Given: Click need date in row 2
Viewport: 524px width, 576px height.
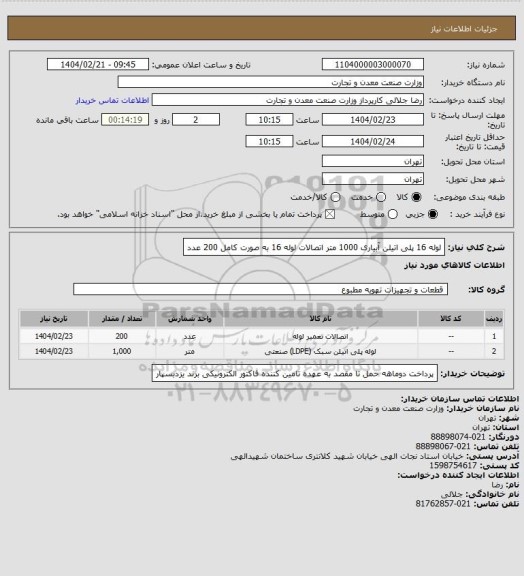Looking at the screenshot, I should coord(54,351).
